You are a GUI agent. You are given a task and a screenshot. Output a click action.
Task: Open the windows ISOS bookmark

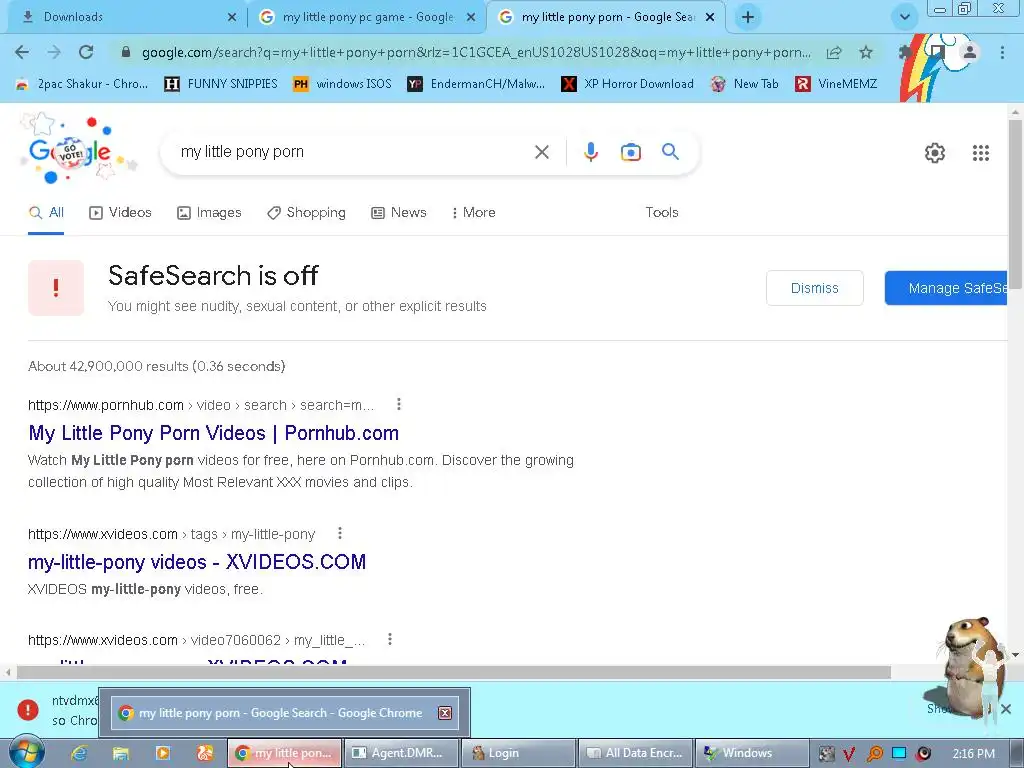tap(342, 84)
